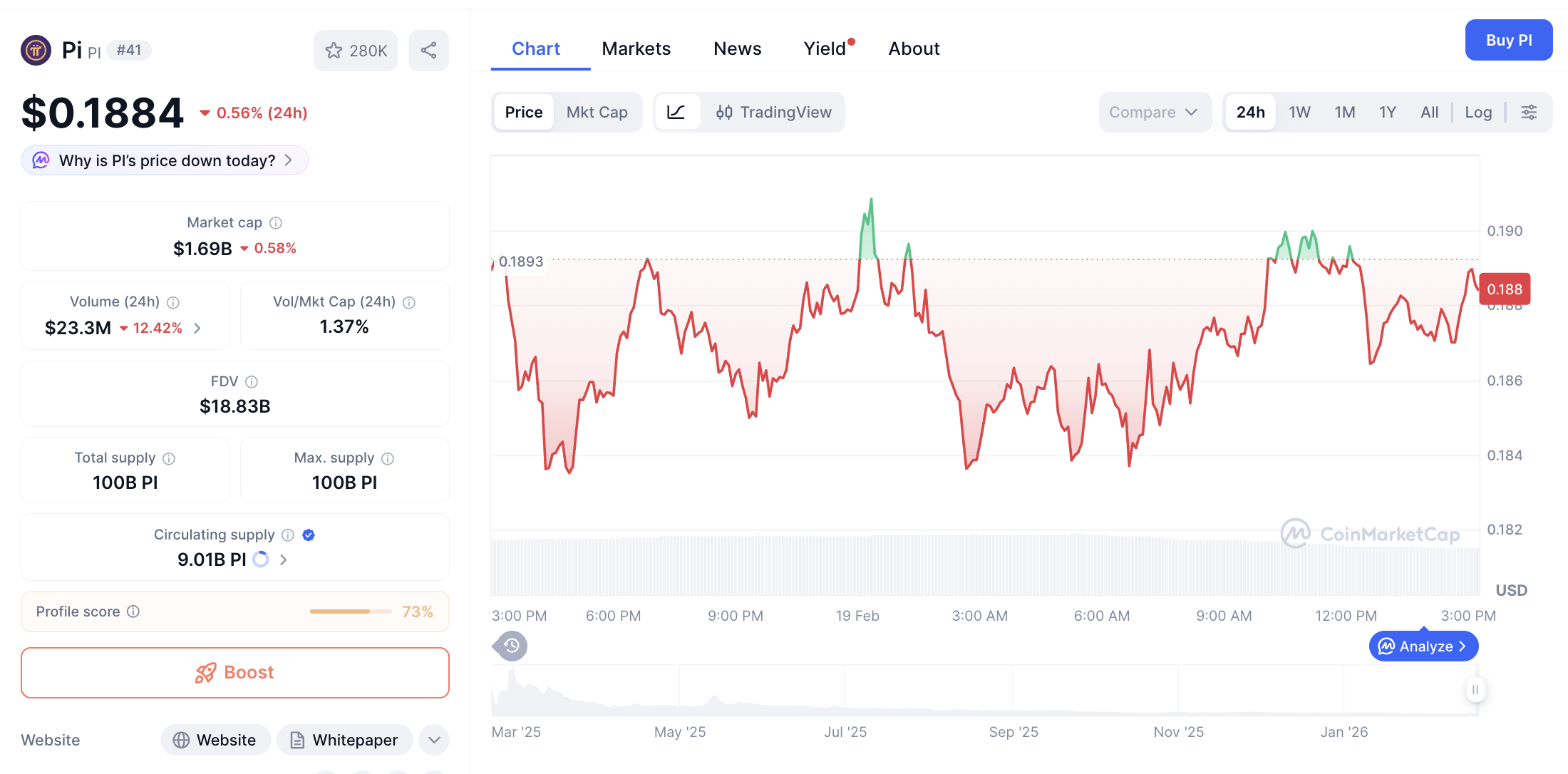Open the Yield tab
The height and width of the screenshot is (774, 1568).
[825, 48]
